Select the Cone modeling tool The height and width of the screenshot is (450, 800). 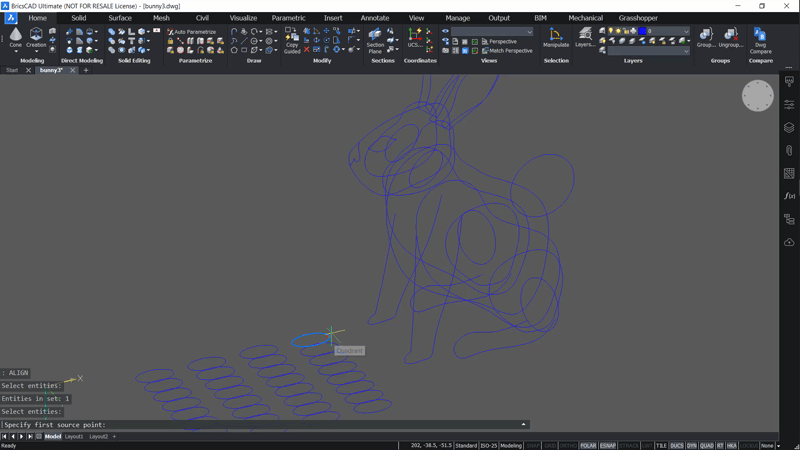pos(16,38)
